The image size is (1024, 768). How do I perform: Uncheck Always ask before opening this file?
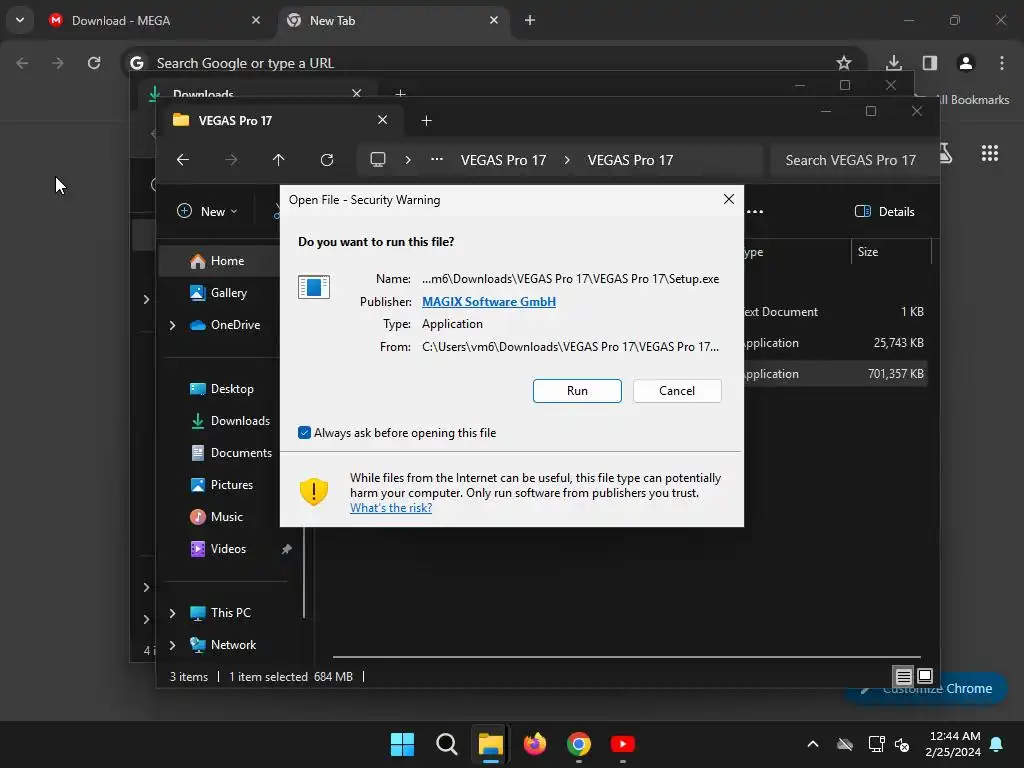[304, 432]
